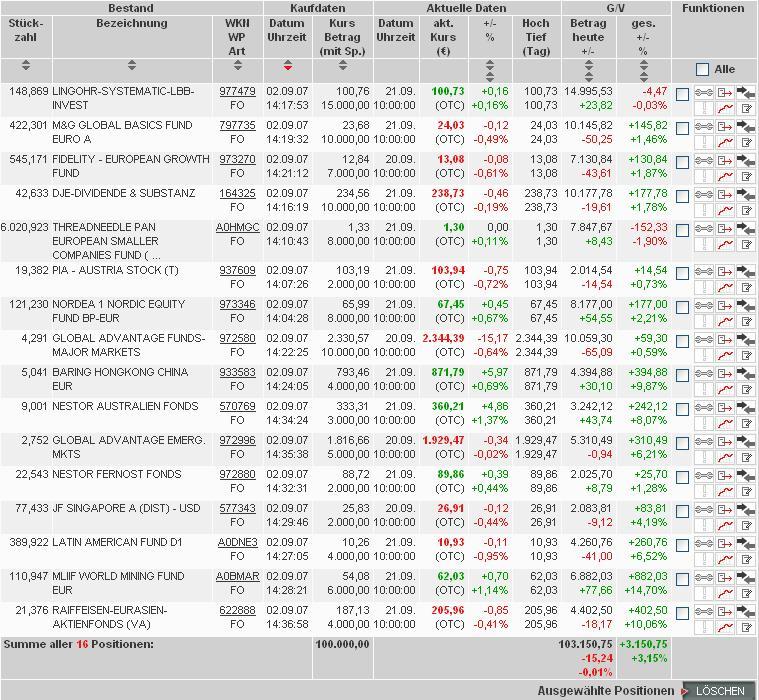Click edit note icon for RAIFFEISEN-EURASIEN-AKTIENFONDS row
The width and height of the screenshot is (759, 700).
(x=746, y=626)
